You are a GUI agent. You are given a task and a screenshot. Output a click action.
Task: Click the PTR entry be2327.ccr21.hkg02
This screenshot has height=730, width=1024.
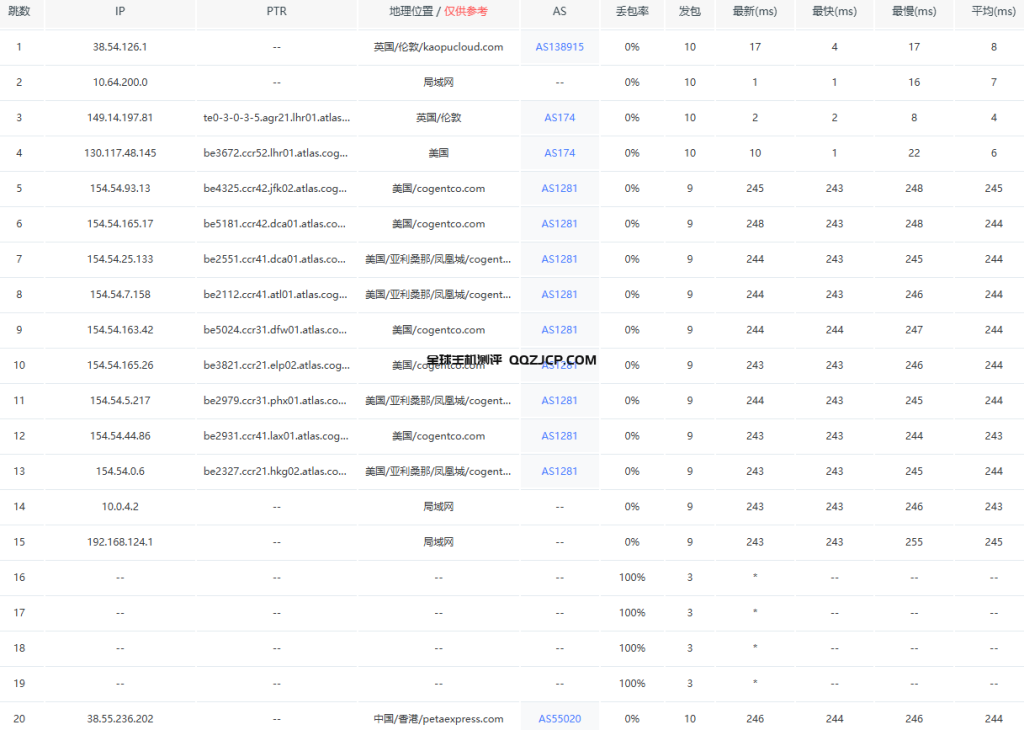(276, 471)
